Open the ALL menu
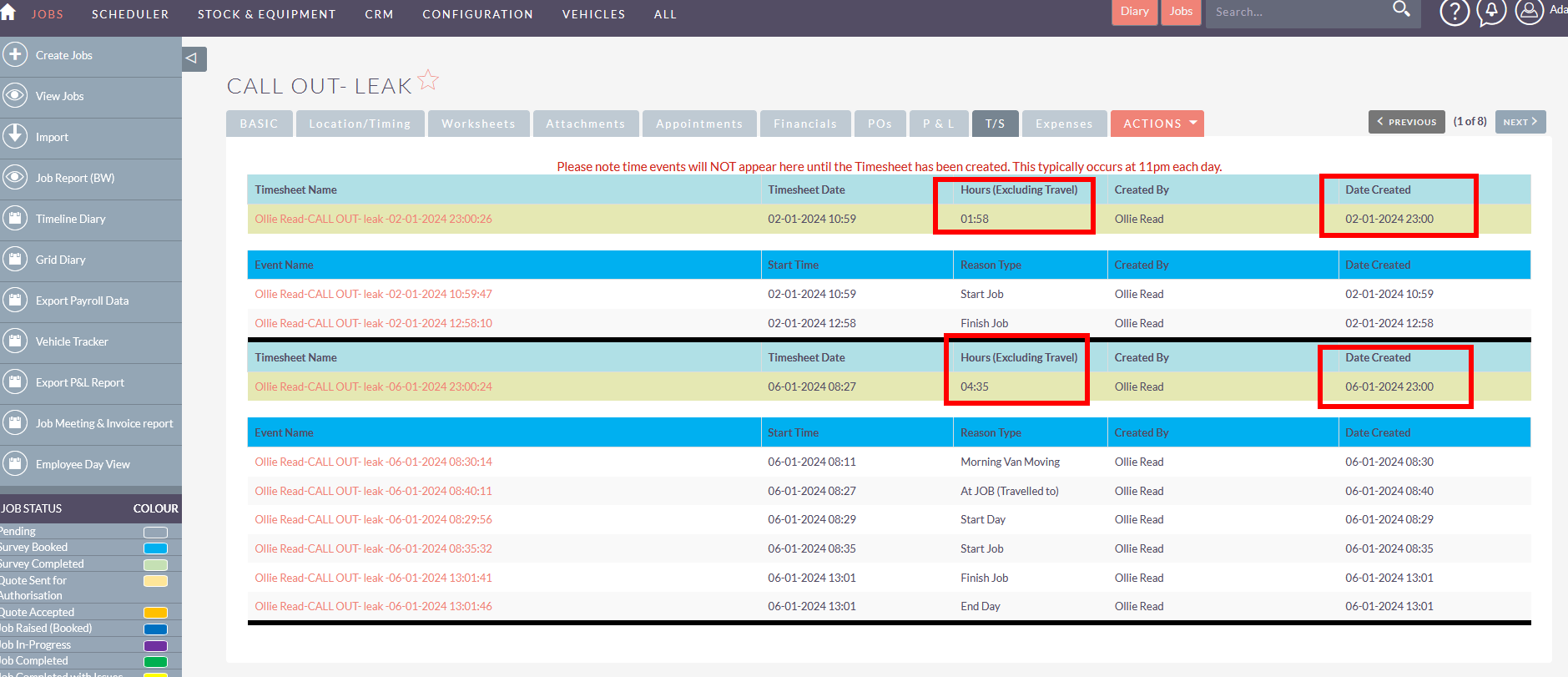The height and width of the screenshot is (677, 1568). (665, 14)
